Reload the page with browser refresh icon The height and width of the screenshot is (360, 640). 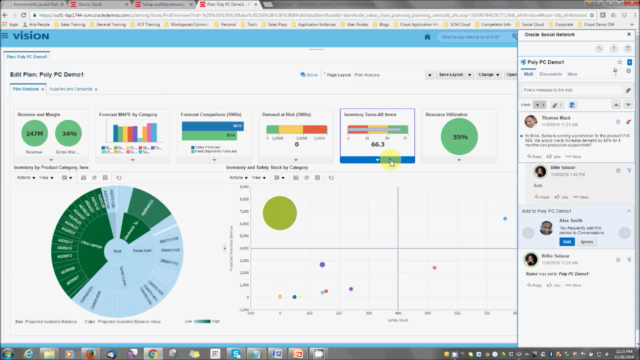[23, 15]
